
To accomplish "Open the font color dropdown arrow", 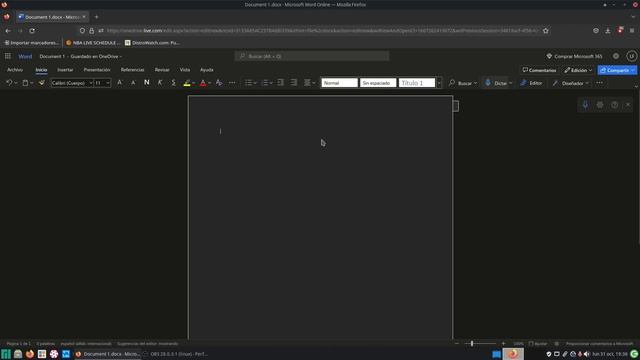I will (x=209, y=83).
